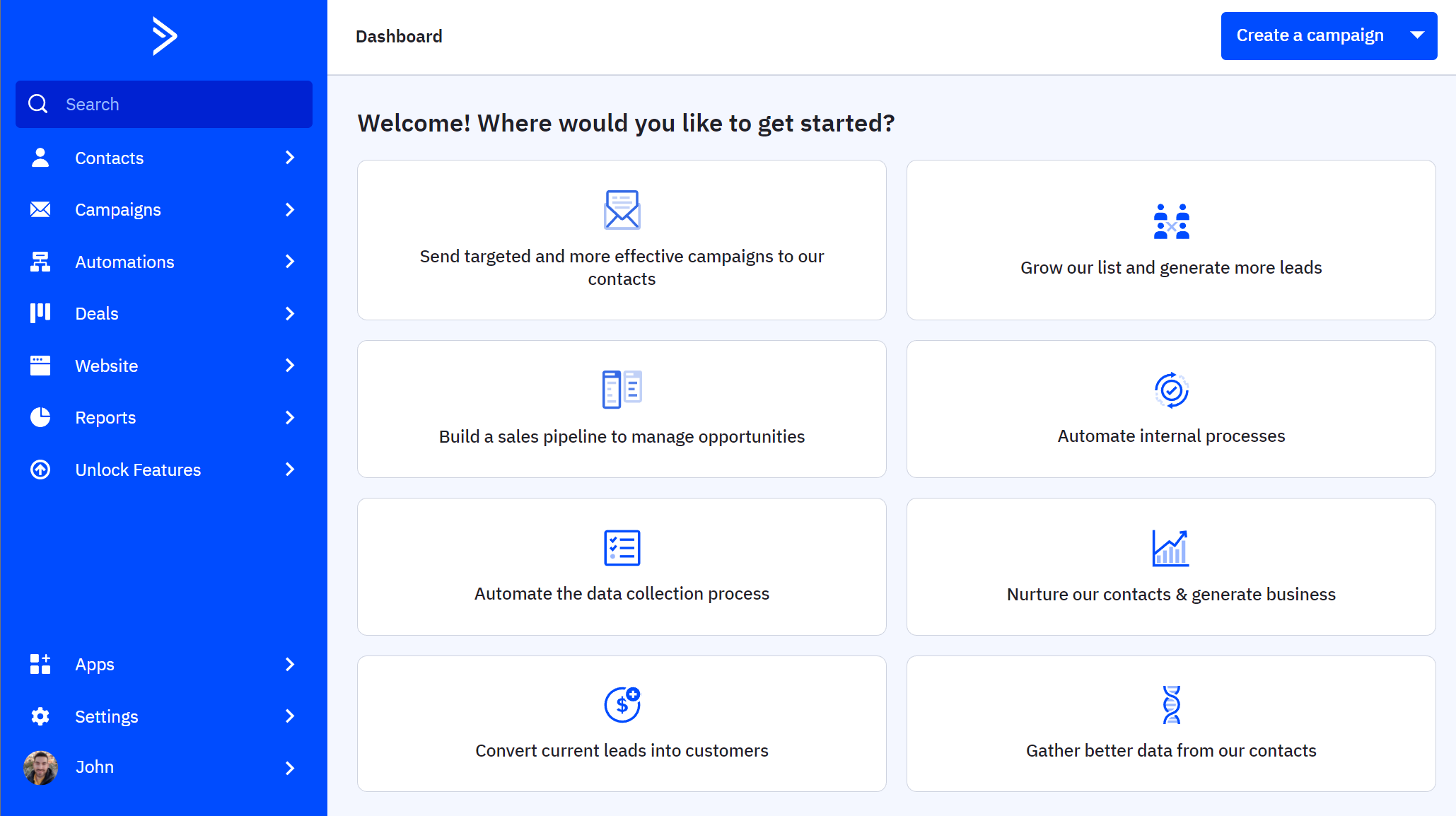Image resolution: width=1456 pixels, height=816 pixels.
Task: Click the convert leads dollar icon
Action: pyautogui.click(x=622, y=704)
